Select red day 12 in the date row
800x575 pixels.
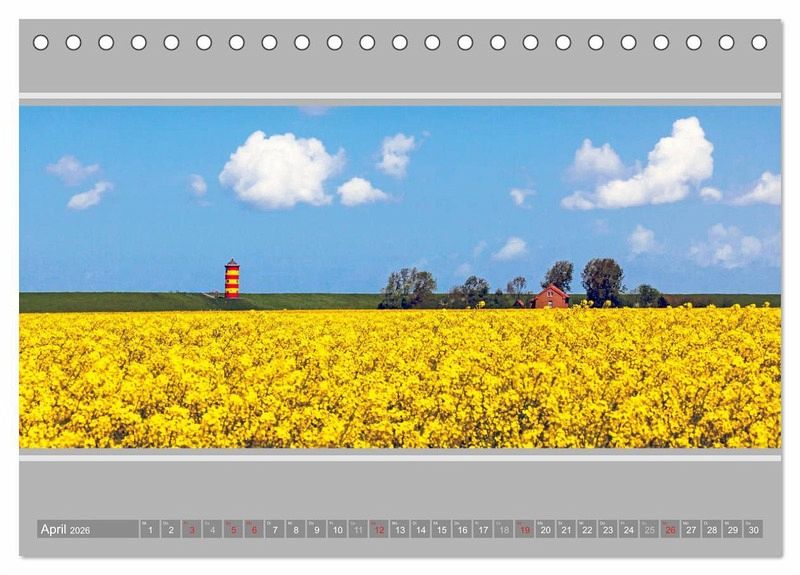click(x=379, y=529)
